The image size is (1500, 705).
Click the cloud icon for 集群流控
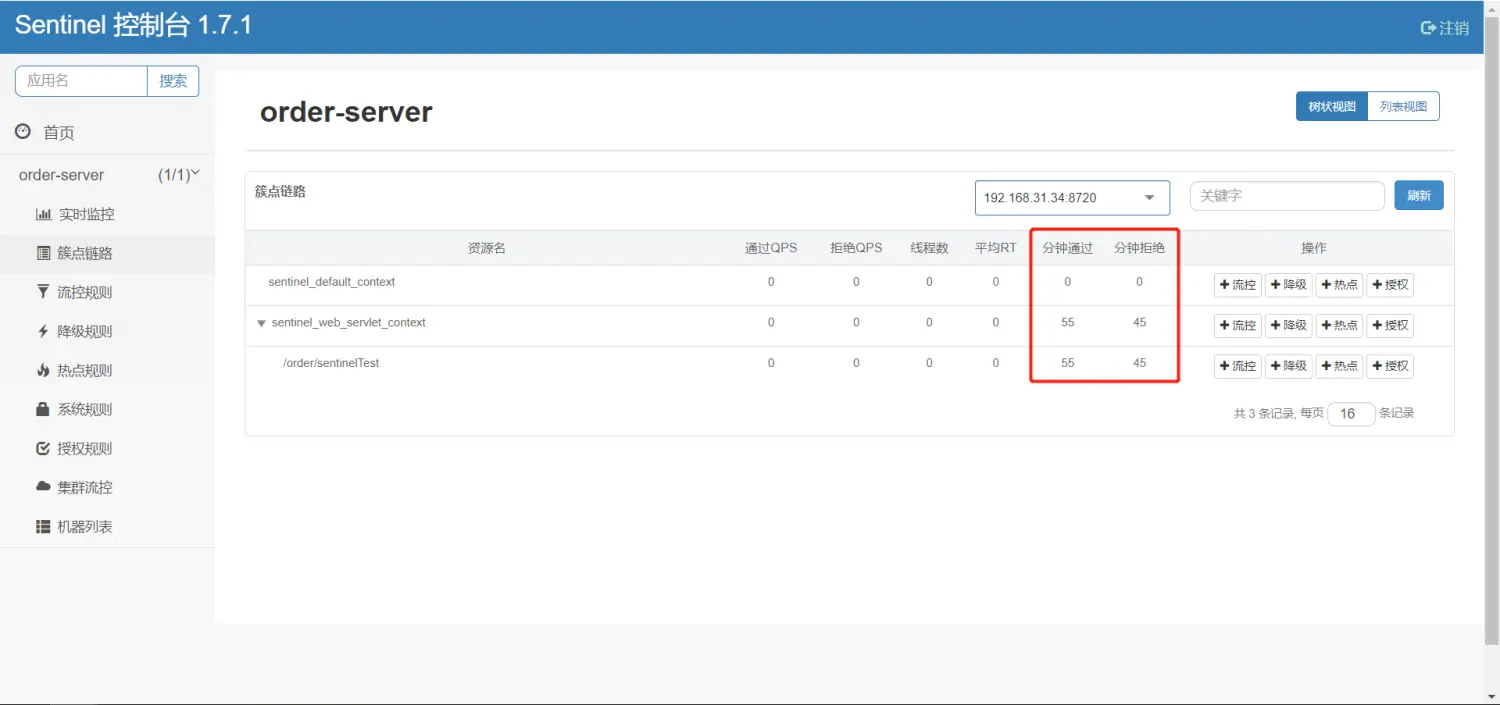(x=42, y=487)
